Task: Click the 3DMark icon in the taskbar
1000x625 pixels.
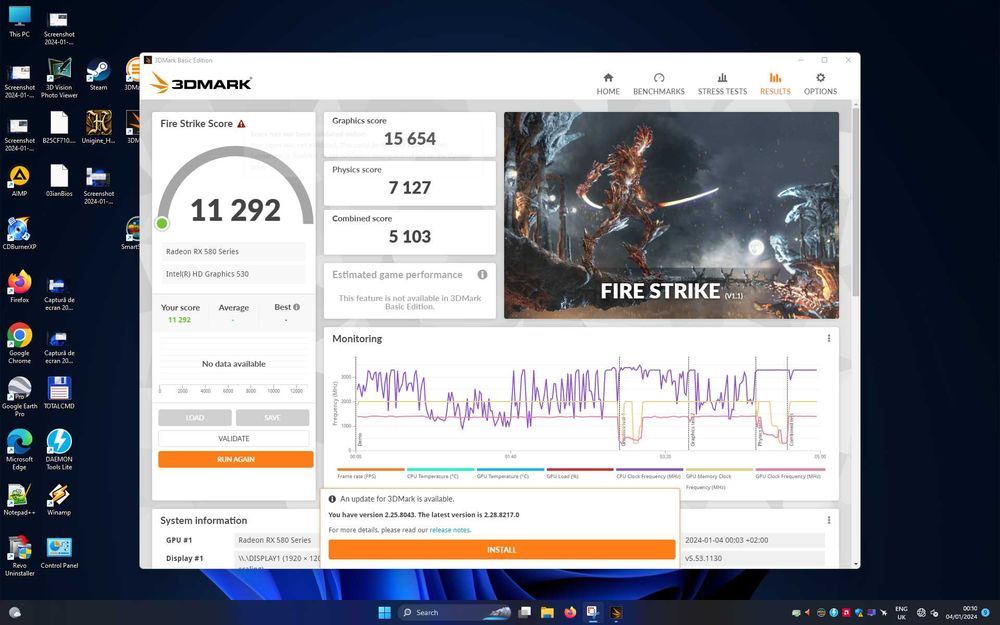Action: [615, 612]
